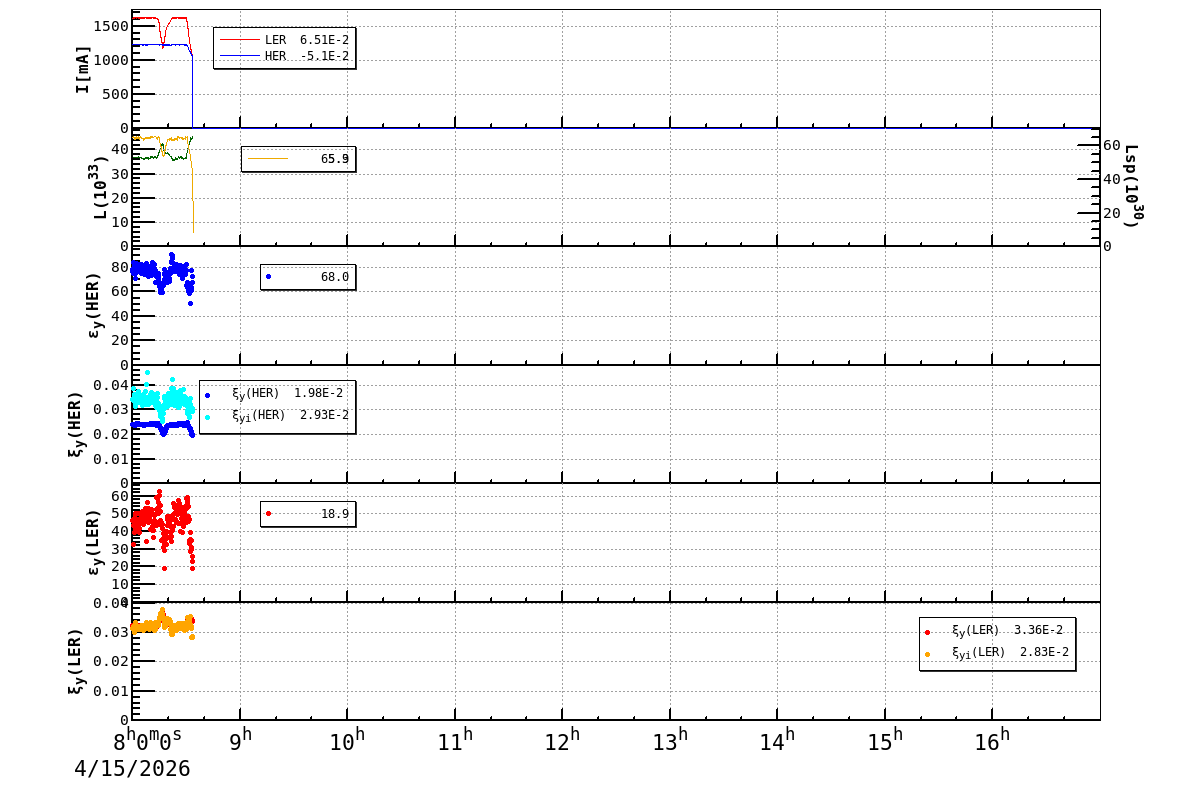Select the 18.9 legend value in the εy(LER) panel
Screen dimensions: 1200x798
tap(334, 514)
